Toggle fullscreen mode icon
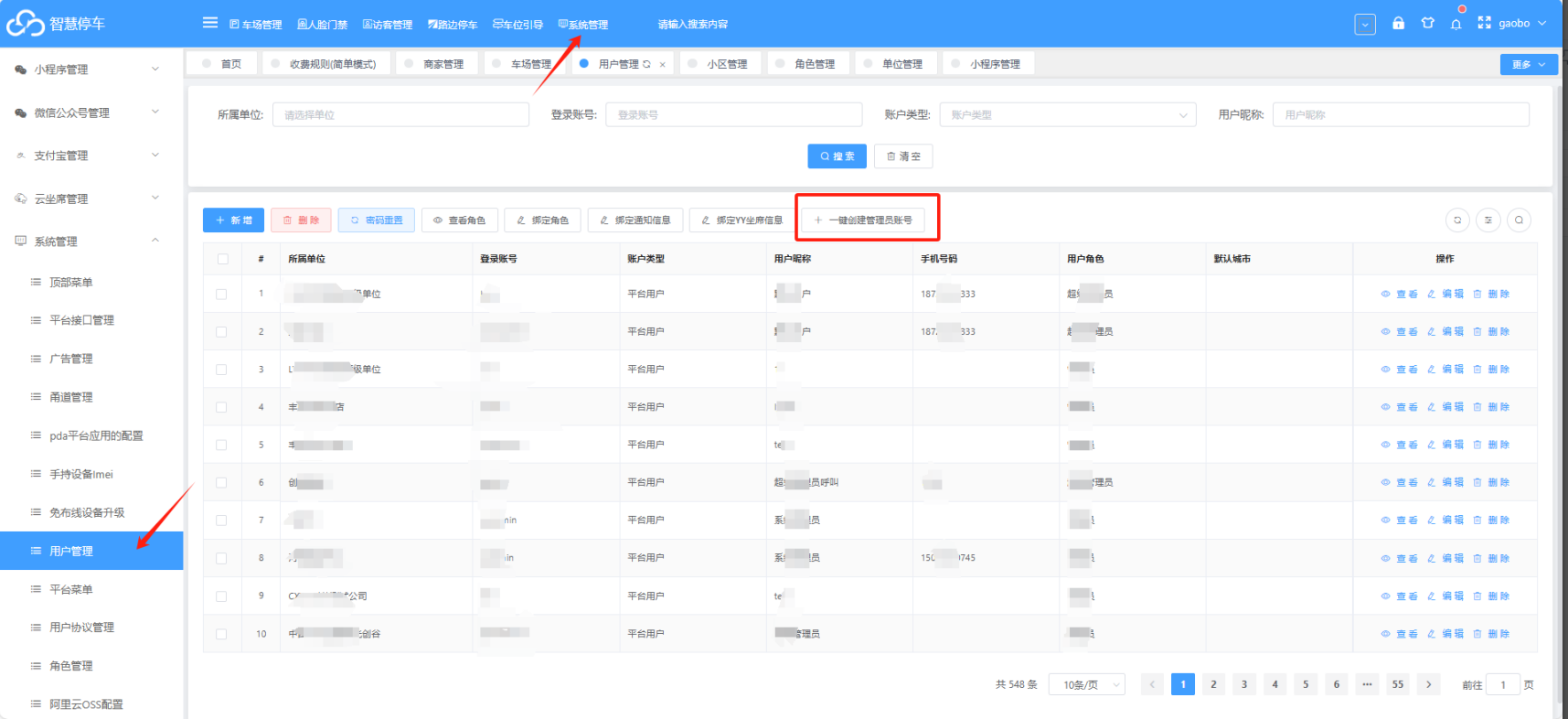The width and height of the screenshot is (1568, 719). [1484, 23]
